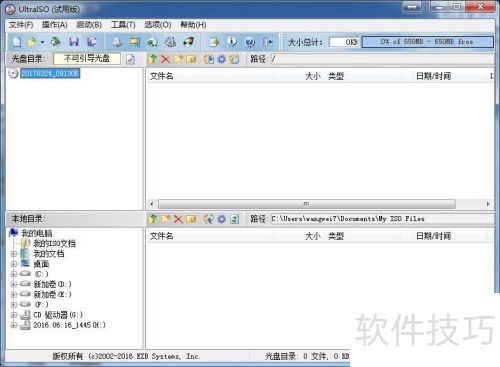Click green up-arrow in local directory toolbar
Viewport: 500px width, 367px height.
(153, 219)
